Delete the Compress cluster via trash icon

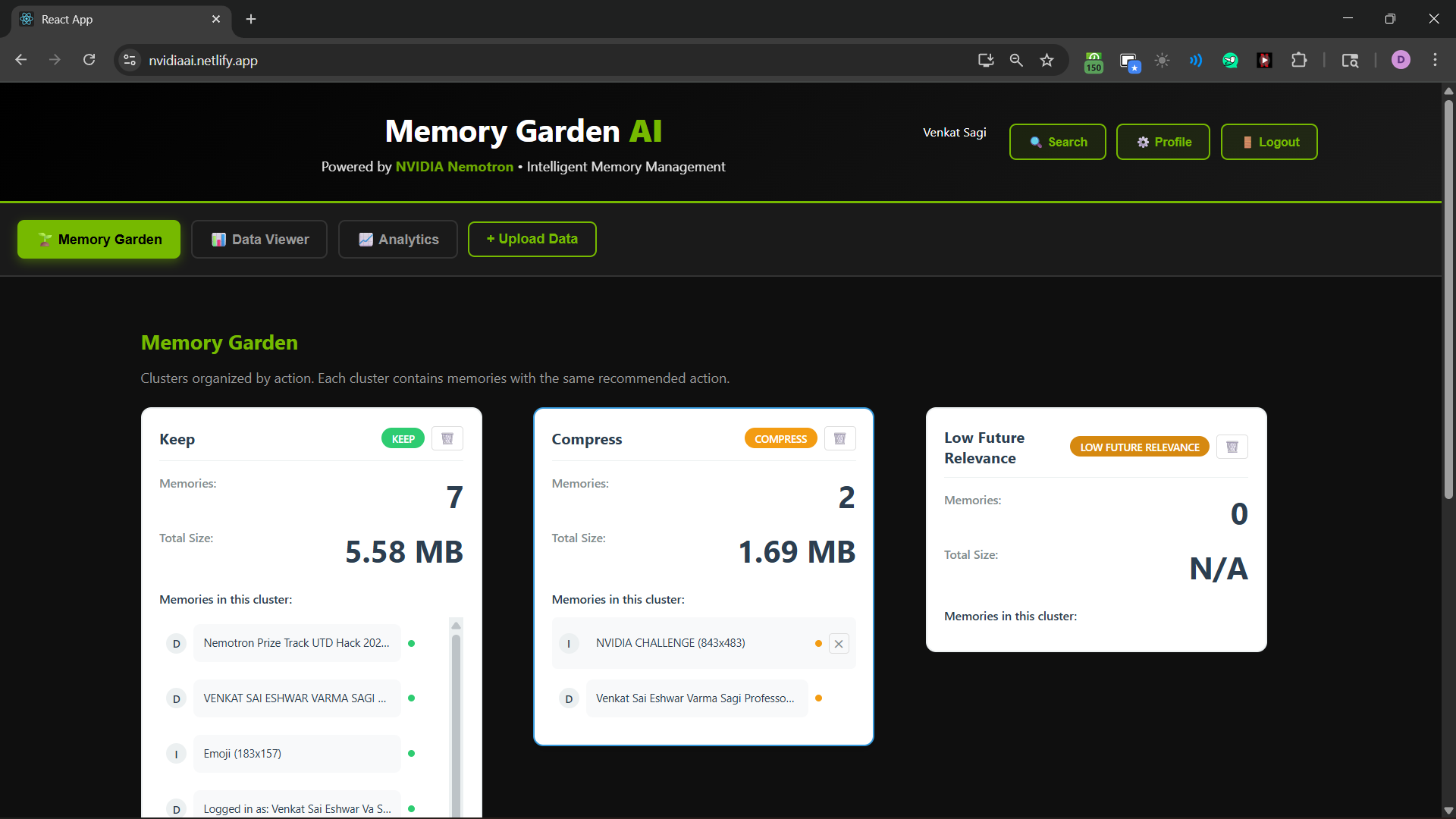pyautogui.click(x=839, y=438)
